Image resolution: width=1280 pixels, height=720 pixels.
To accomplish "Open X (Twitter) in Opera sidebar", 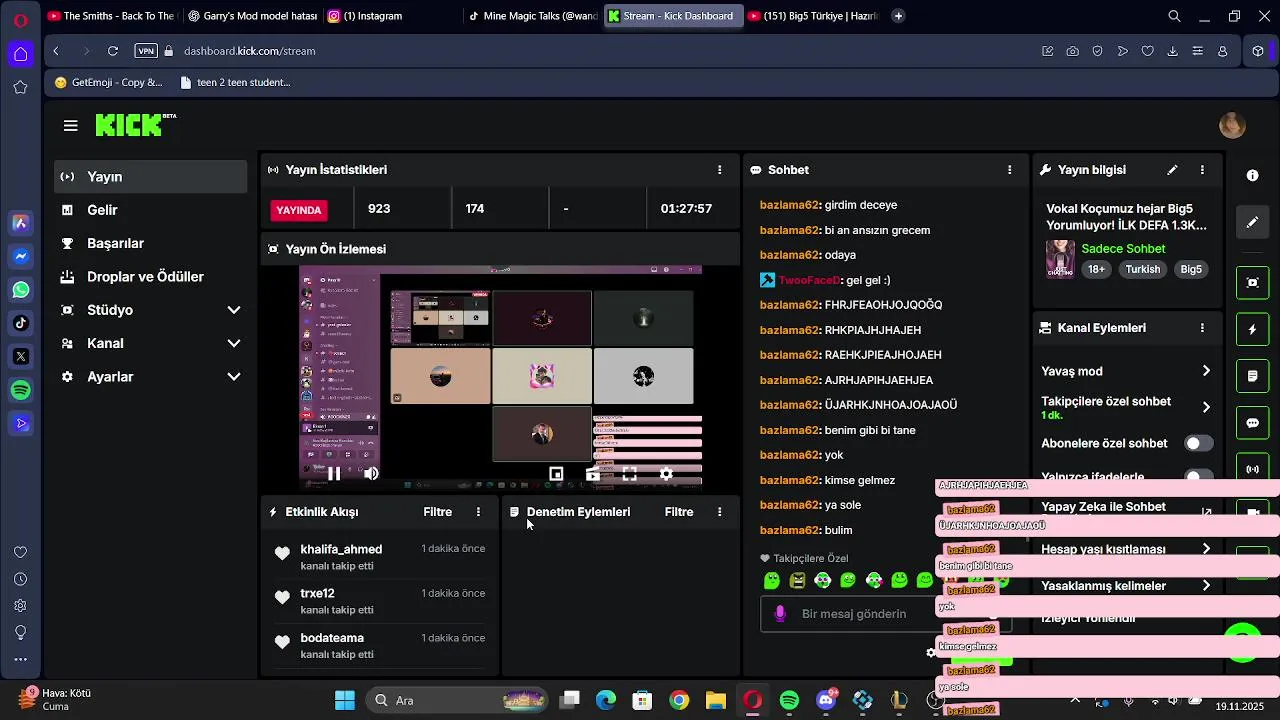I will [20, 356].
